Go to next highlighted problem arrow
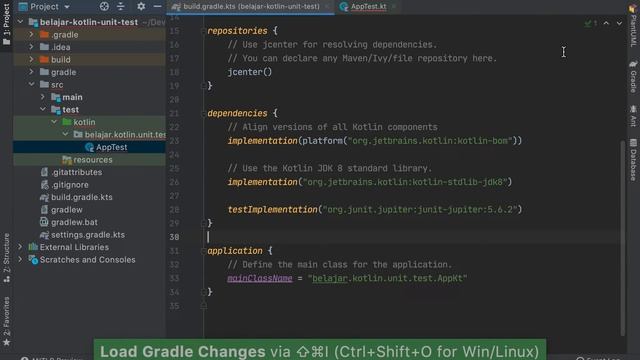 coord(619,23)
